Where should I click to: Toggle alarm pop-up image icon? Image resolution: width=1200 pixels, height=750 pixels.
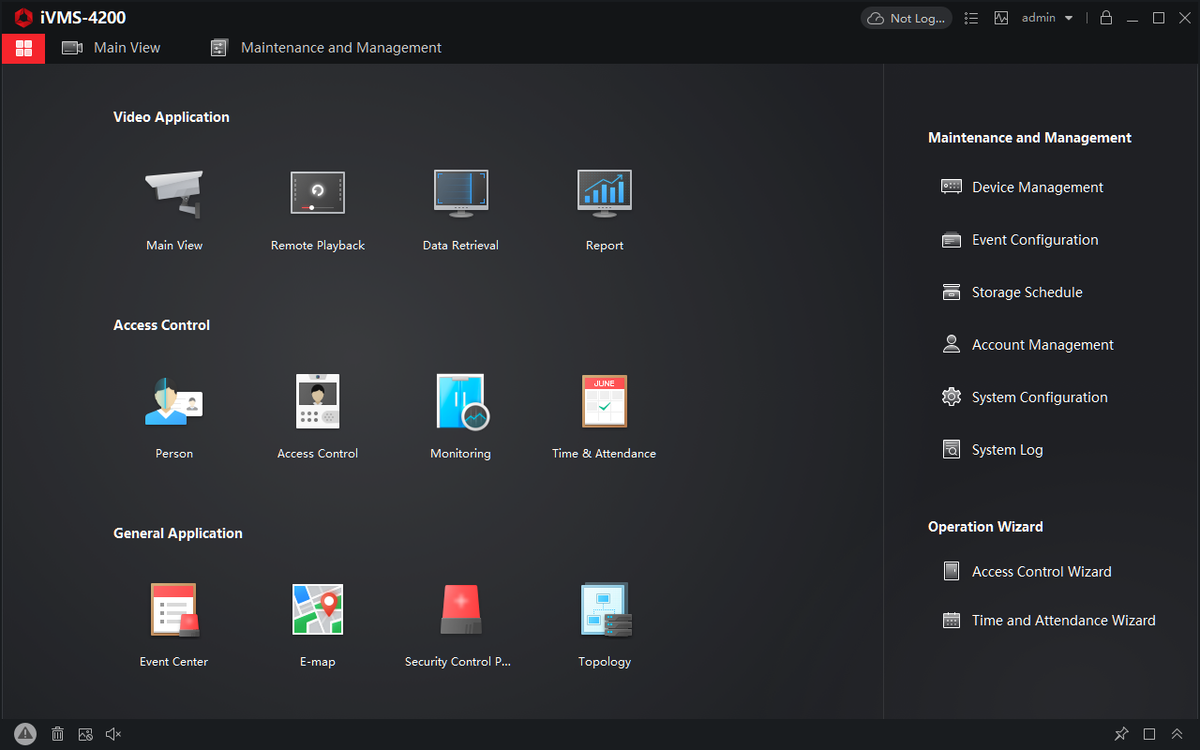point(86,734)
